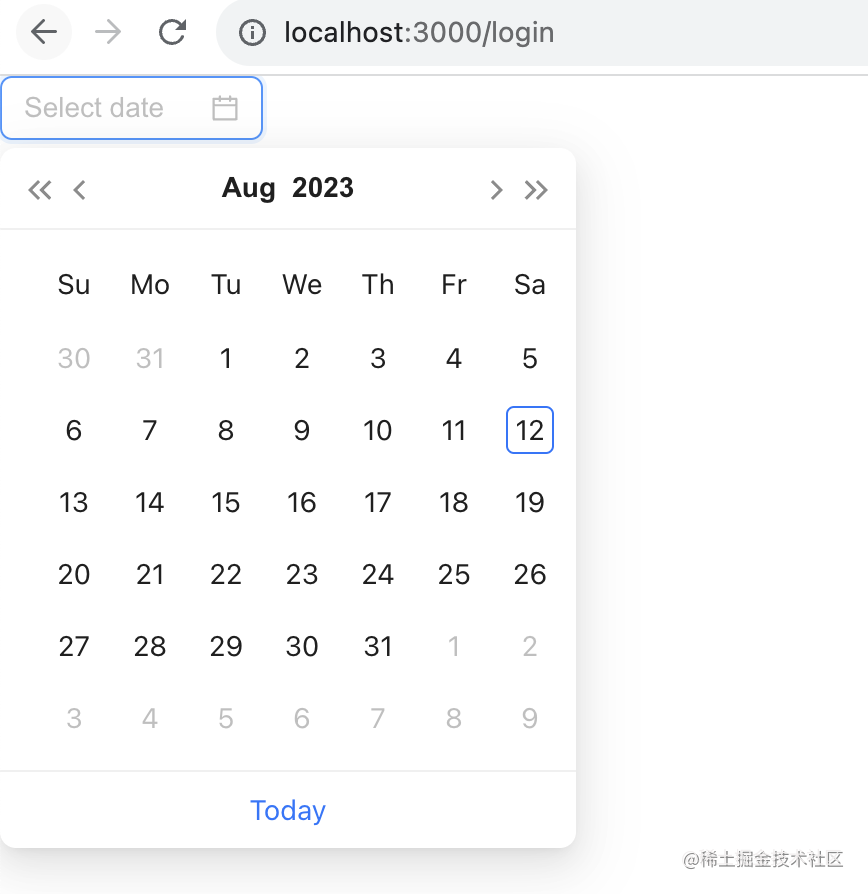Go to next month with right chevron

tap(496, 190)
